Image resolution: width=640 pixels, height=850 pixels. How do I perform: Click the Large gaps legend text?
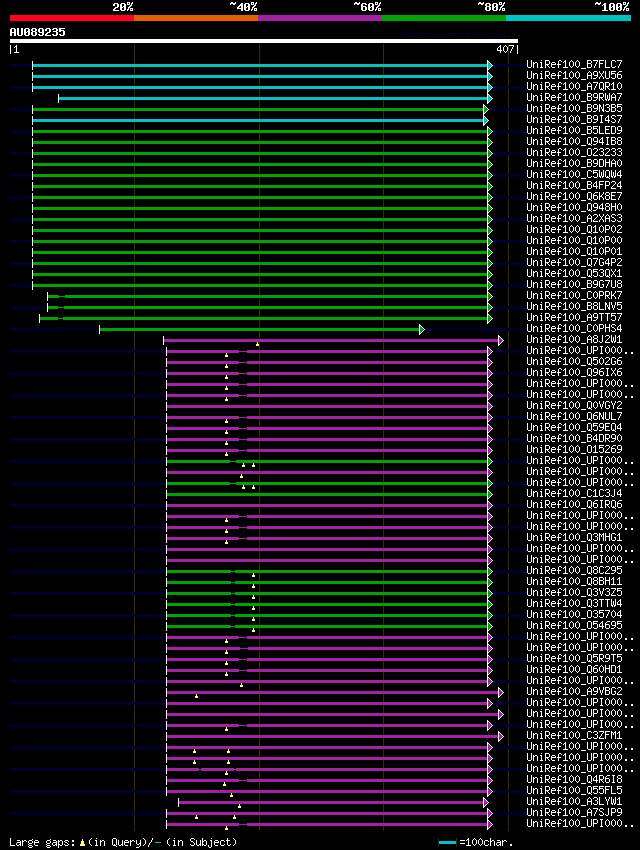pos(123,842)
